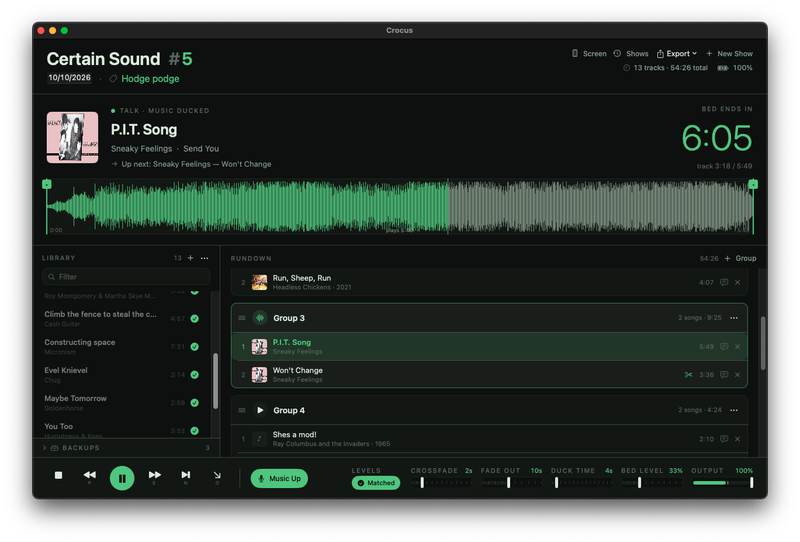Image resolution: width=800 pixels, height=542 pixels.
Task: Add a new Group to rundown
Action: [740, 258]
